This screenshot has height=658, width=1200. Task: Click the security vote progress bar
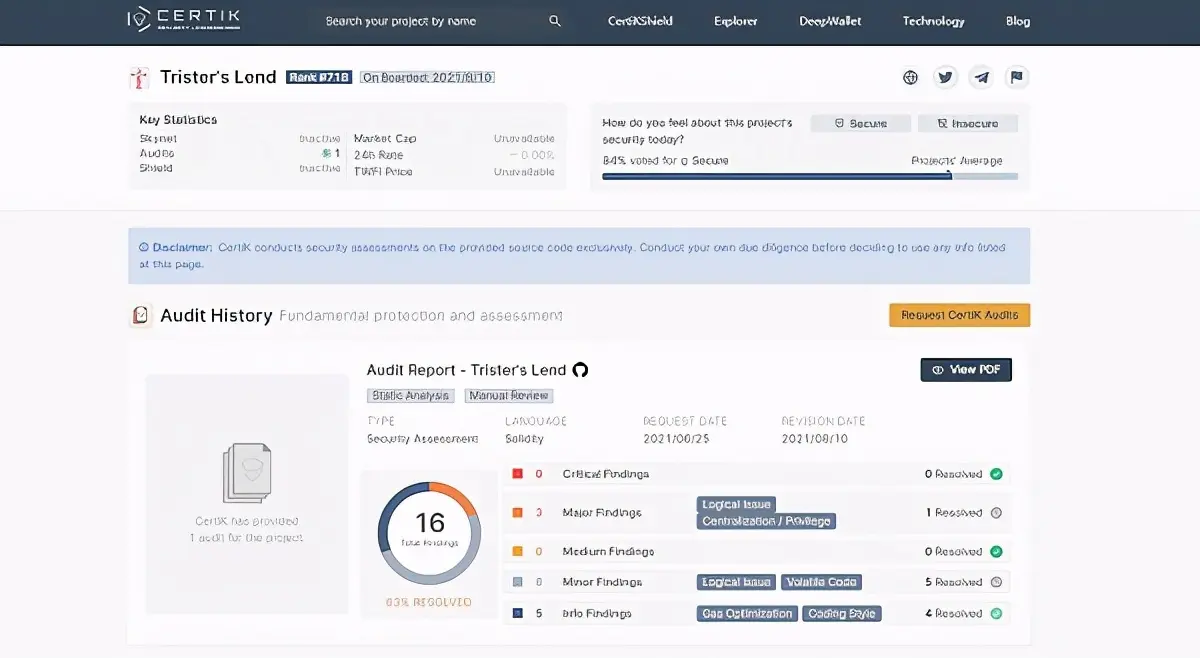[x=810, y=176]
